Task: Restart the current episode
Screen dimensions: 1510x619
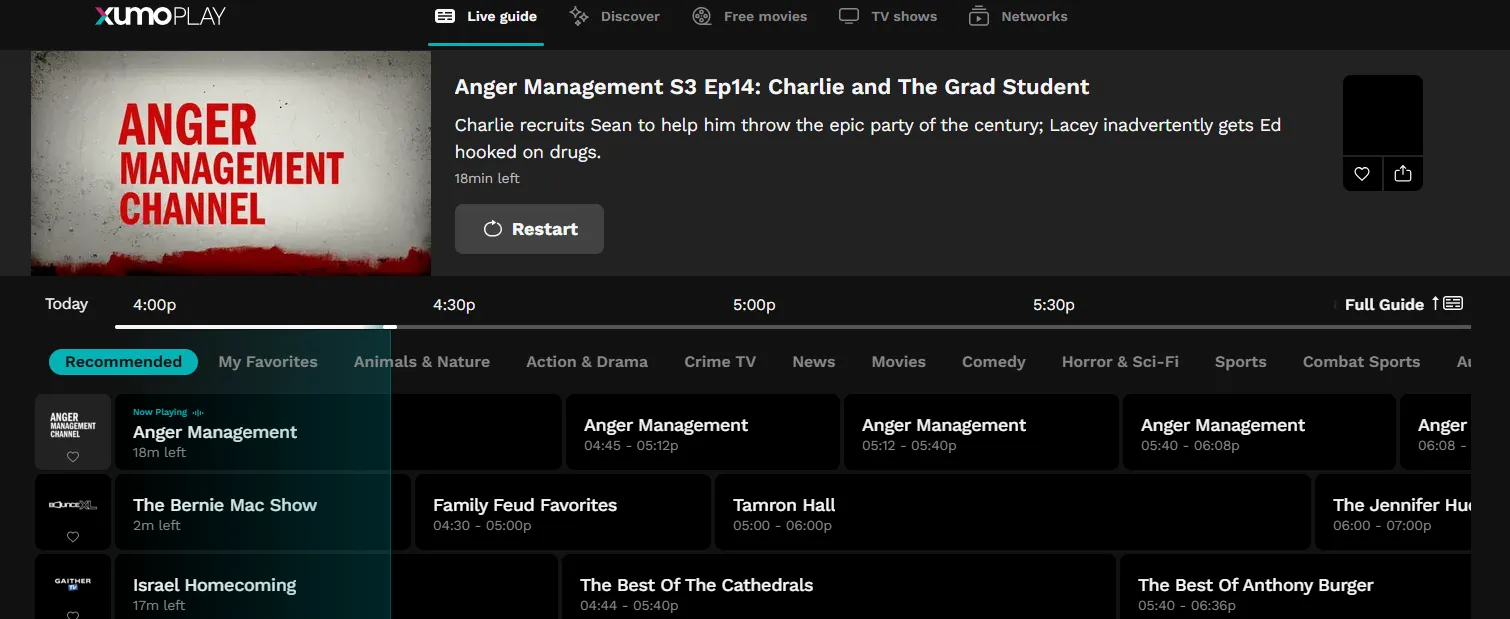Action: point(529,229)
